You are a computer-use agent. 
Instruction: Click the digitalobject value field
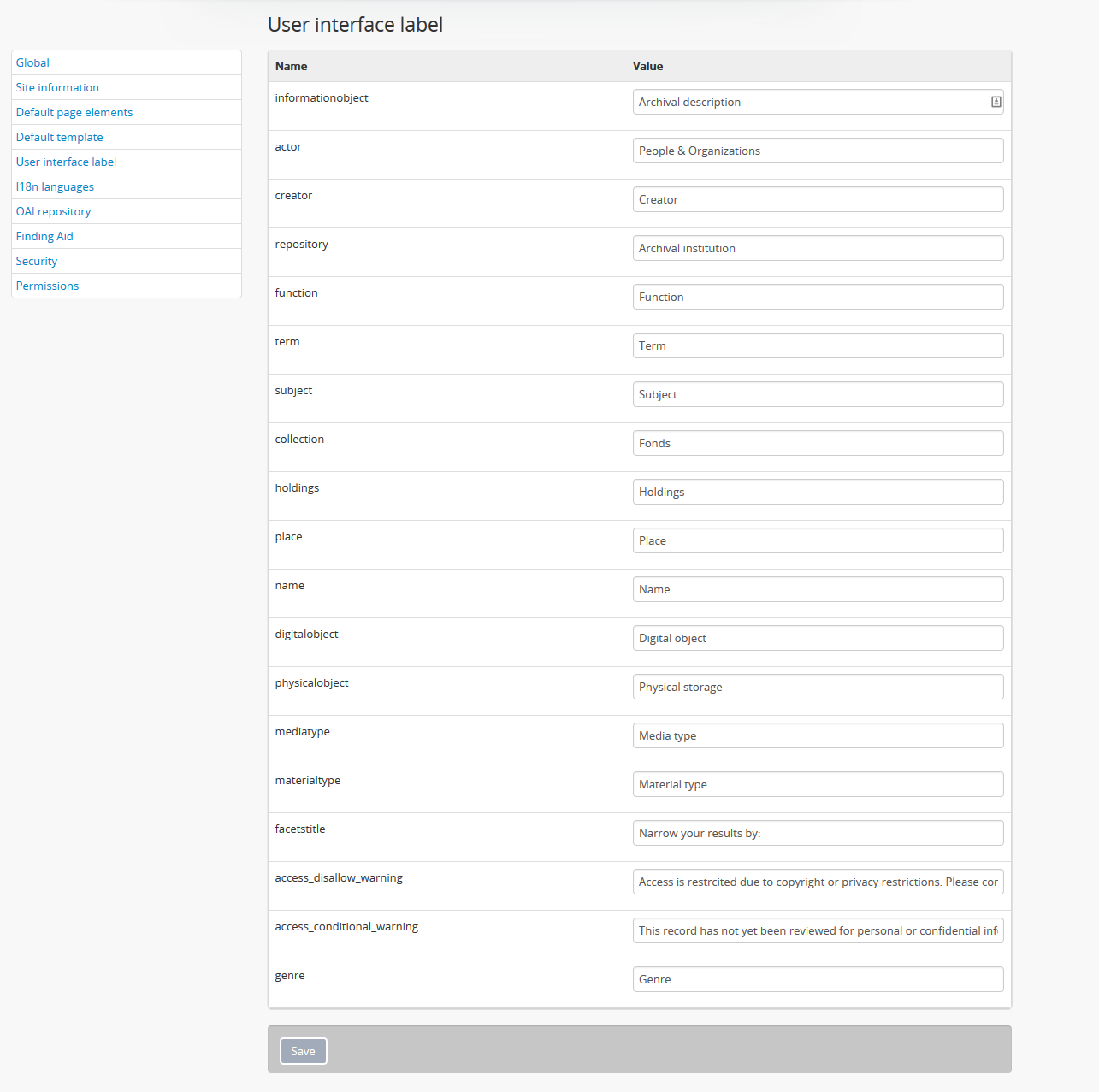818,638
